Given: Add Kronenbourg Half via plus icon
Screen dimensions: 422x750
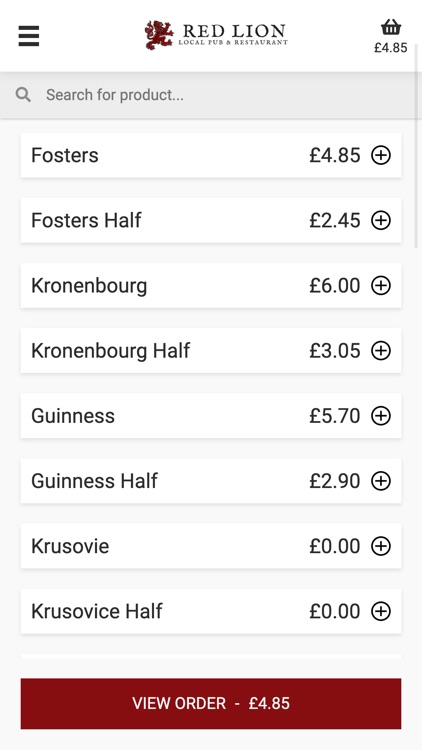Looking at the screenshot, I should pos(381,351).
